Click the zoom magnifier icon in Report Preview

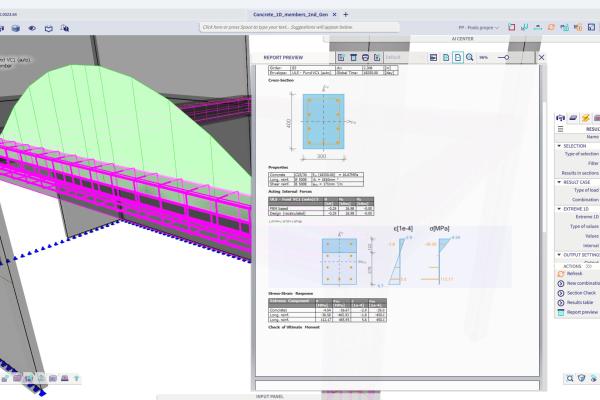click(x=470, y=57)
